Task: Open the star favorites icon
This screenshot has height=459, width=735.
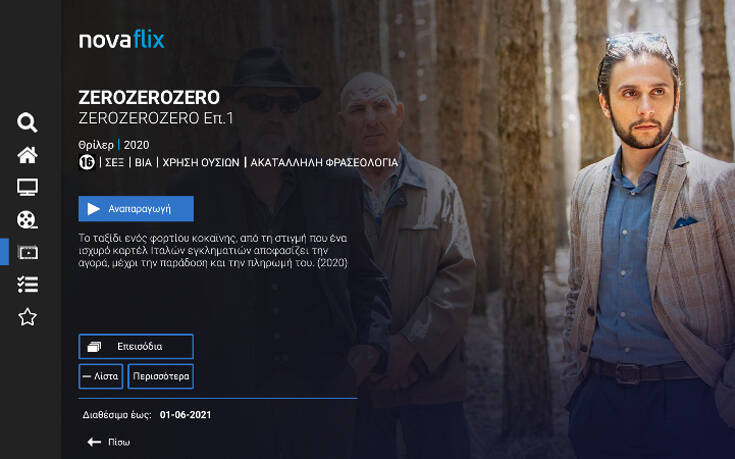Action: (27, 317)
